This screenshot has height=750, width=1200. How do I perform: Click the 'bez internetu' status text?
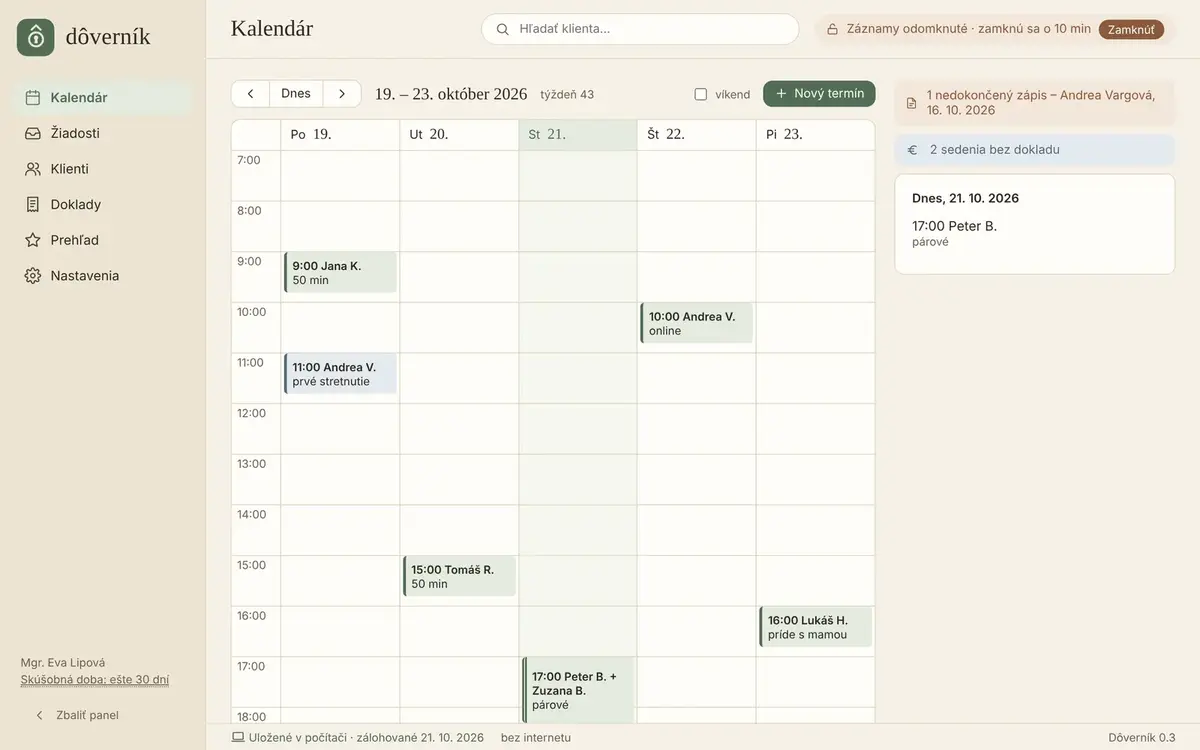[x=536, y=738]
